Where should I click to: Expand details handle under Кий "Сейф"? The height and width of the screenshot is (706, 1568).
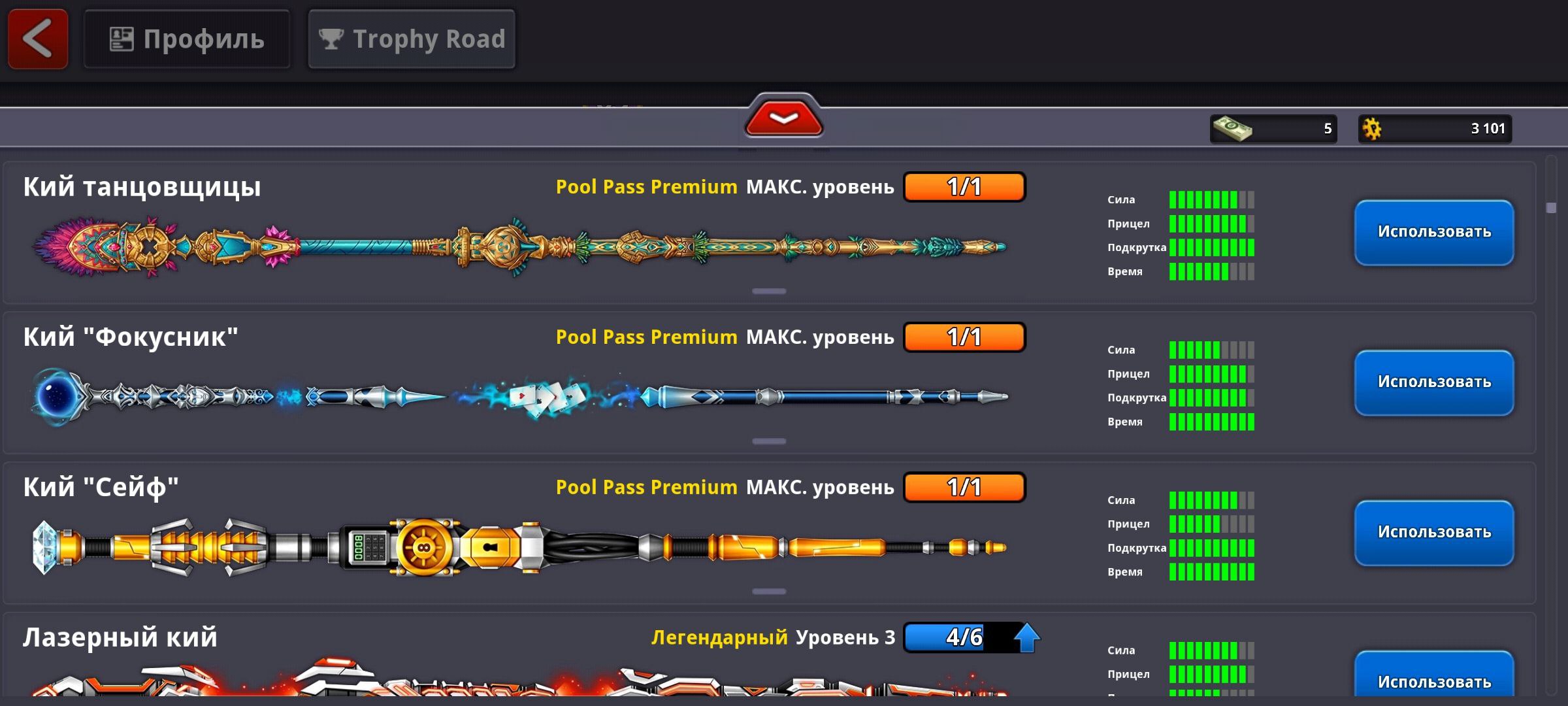769,592
